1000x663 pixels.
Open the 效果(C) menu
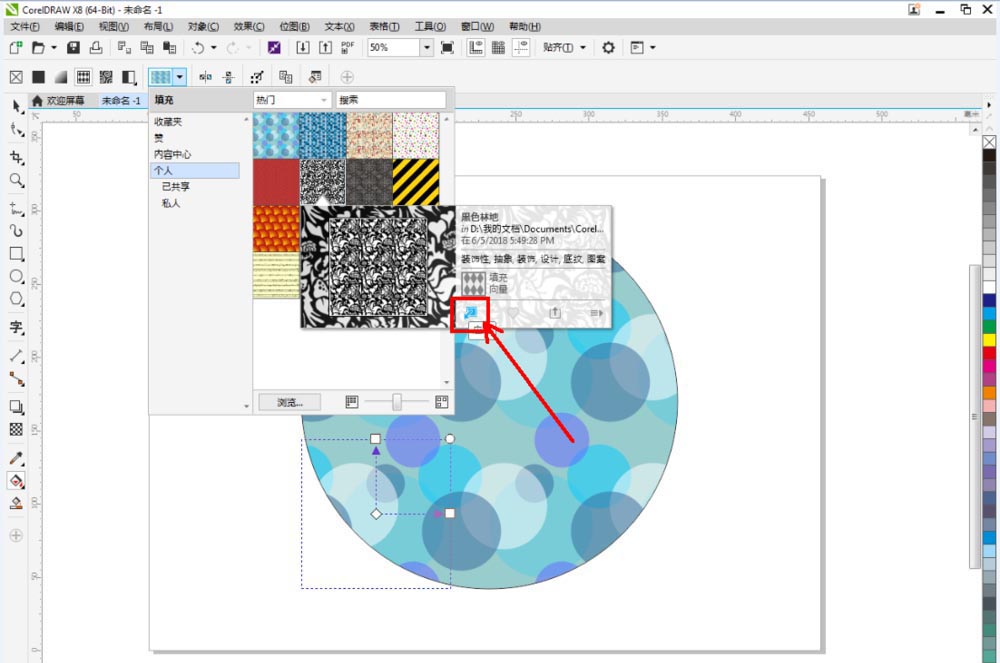(249, 26)
